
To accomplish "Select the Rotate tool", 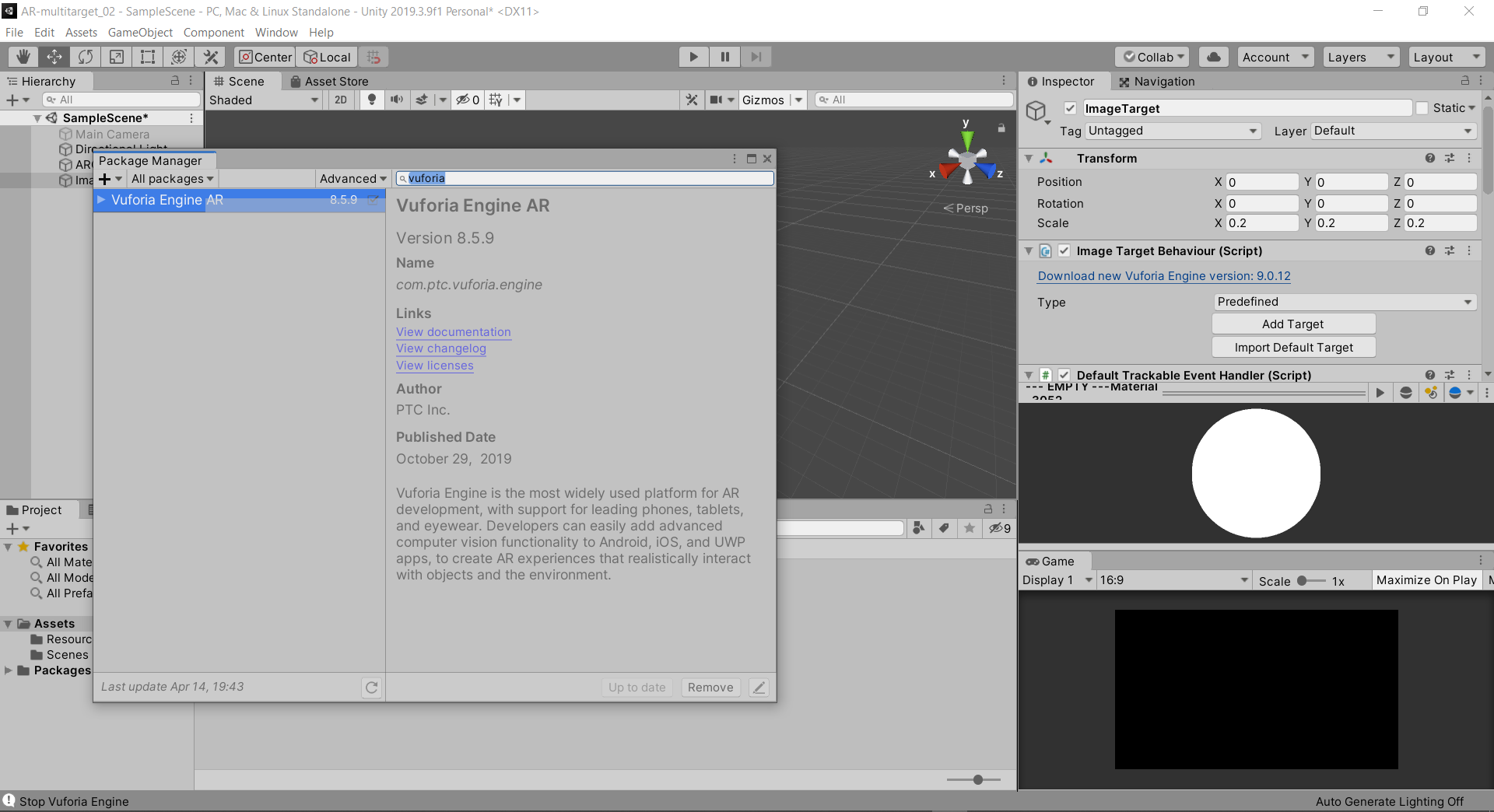I will pos(86,57).
